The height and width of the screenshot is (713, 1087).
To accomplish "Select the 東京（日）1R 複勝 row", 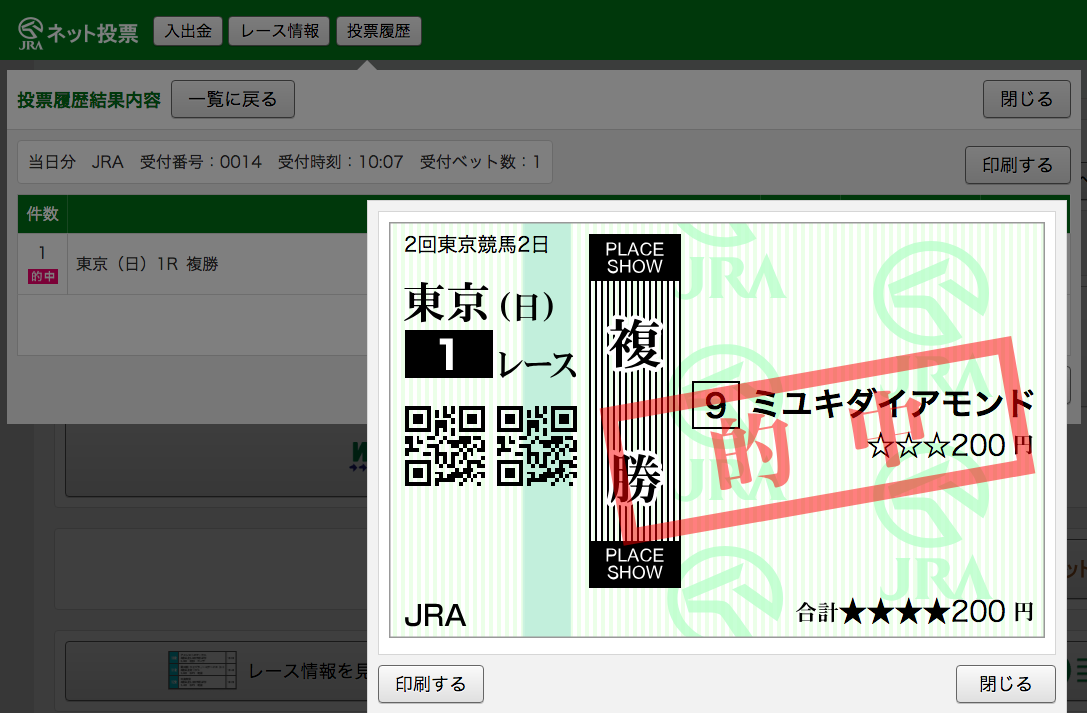I will tap(193, 264).
